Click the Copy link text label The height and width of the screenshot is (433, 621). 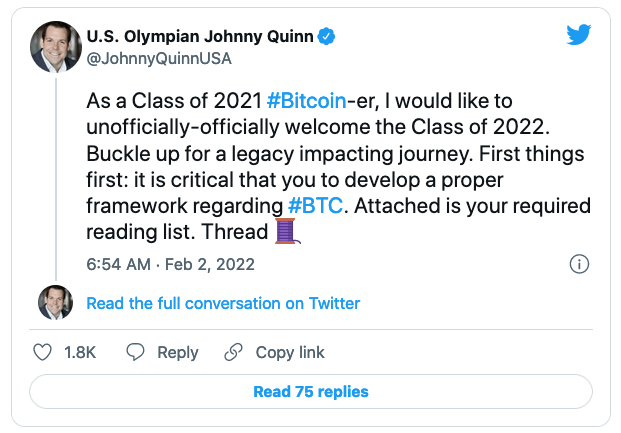coord(290,352)
